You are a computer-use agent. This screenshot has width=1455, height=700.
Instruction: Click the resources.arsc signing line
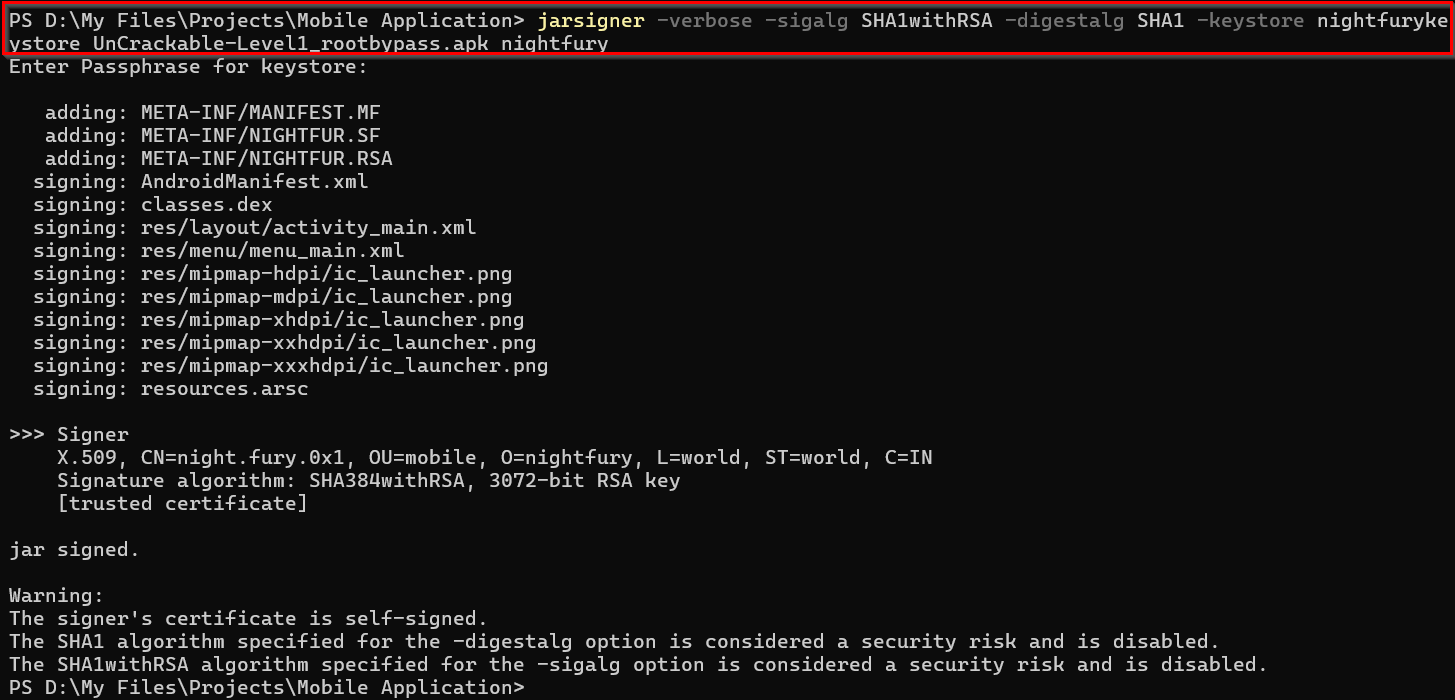click(x=224, y=389)
